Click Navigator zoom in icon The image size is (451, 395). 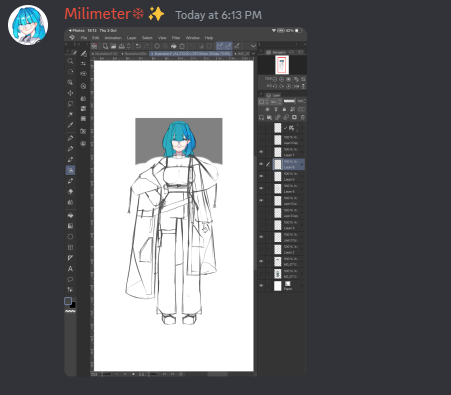pyautogui.click(x=282, y=79)
